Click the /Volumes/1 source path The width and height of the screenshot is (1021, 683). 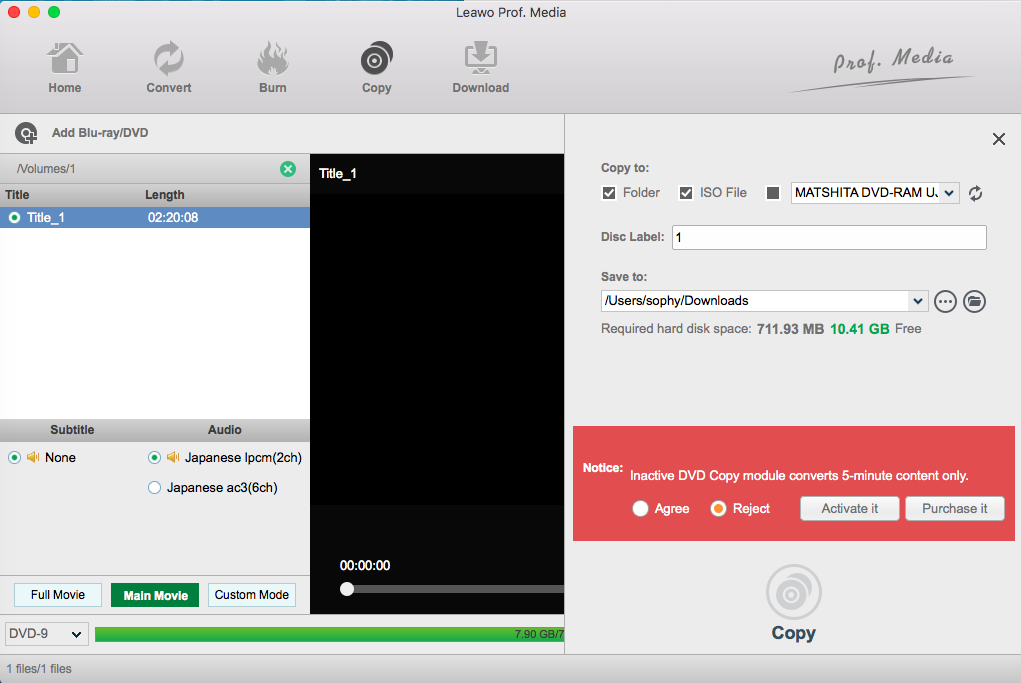tap(46, 169)
